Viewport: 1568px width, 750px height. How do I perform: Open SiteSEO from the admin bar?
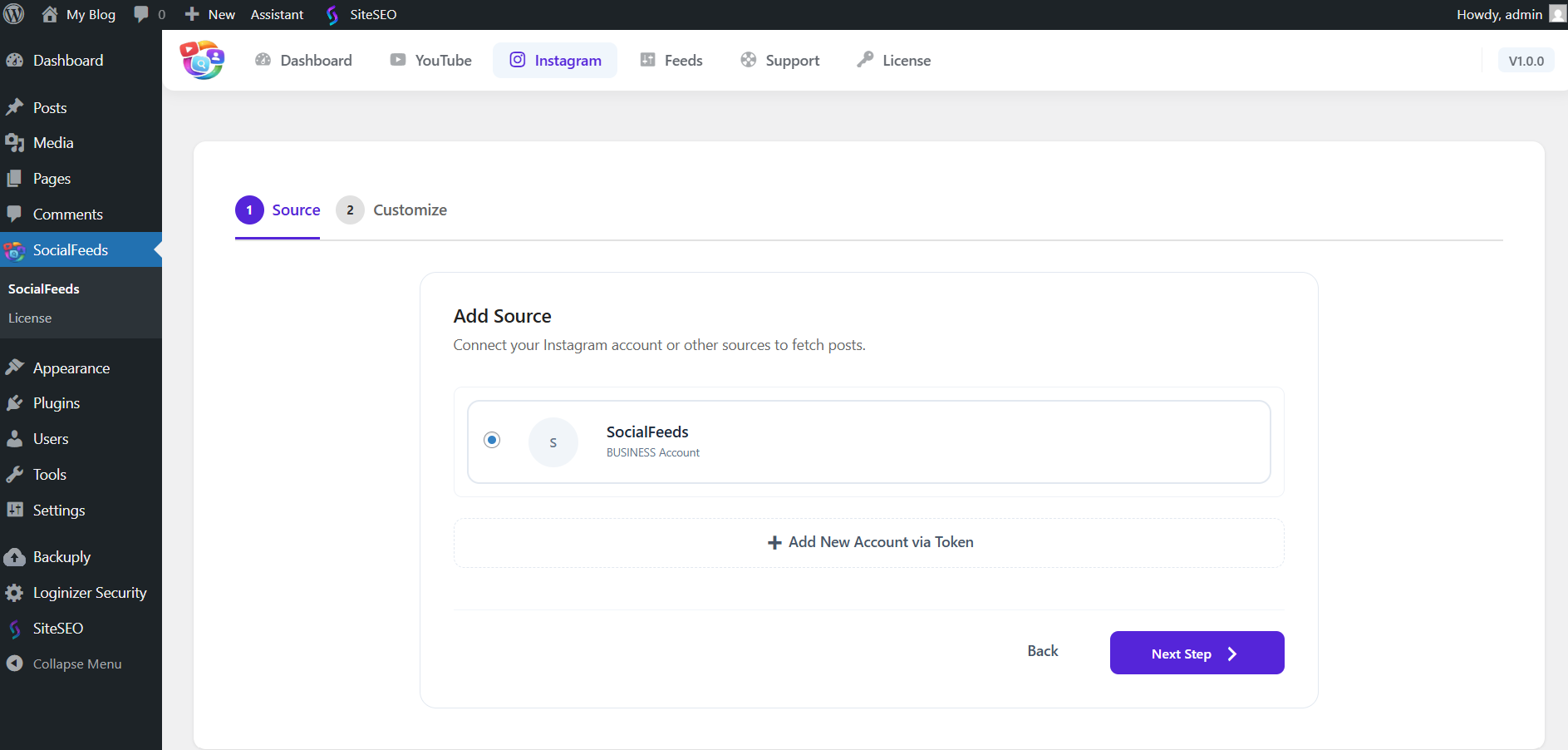click(361, 14)
